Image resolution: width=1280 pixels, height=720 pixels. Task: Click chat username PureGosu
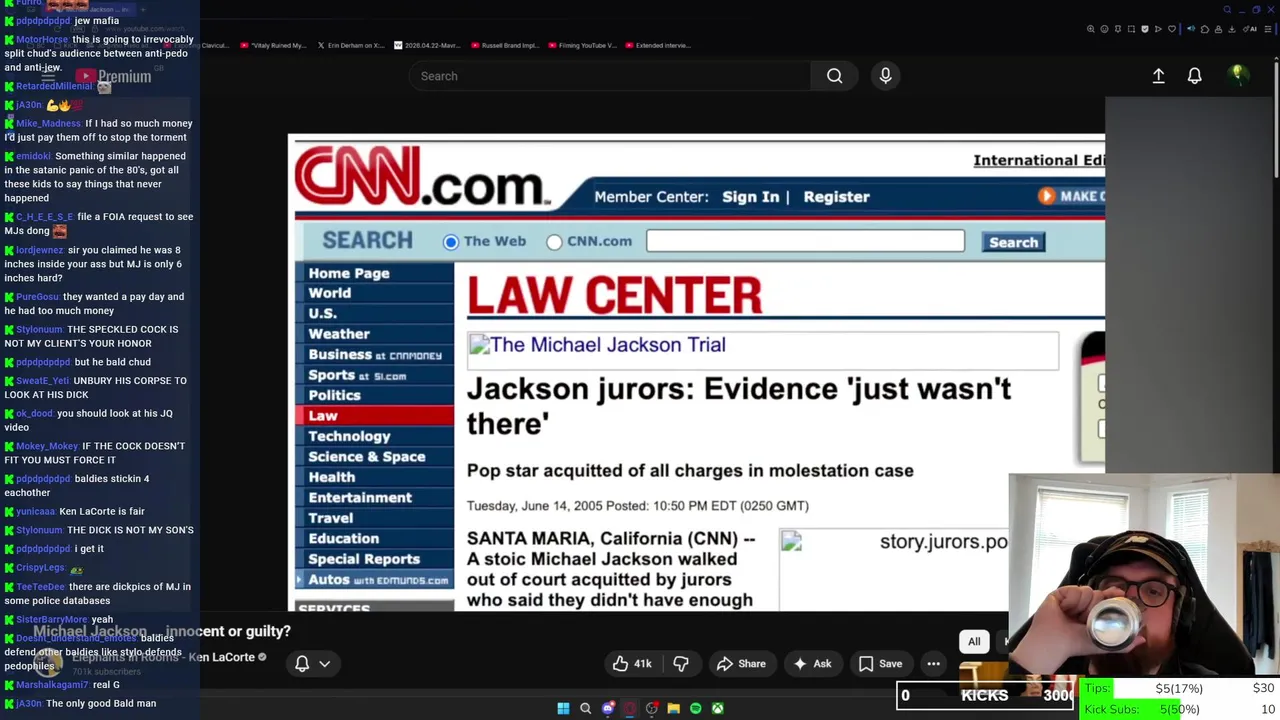(37, 297)
